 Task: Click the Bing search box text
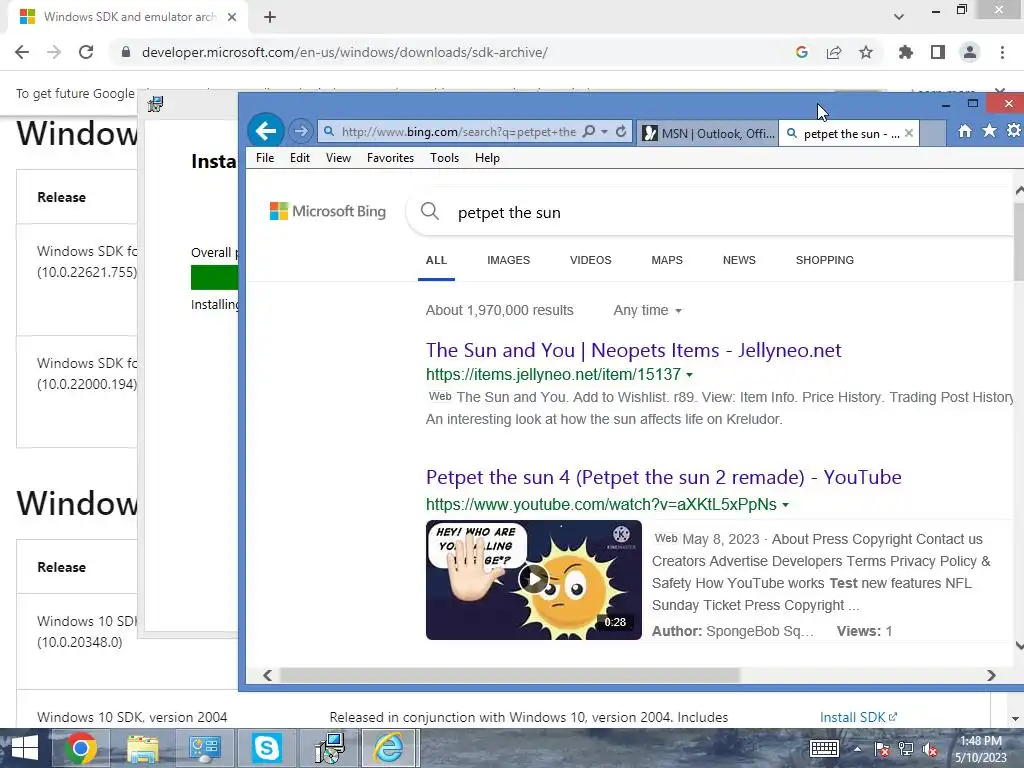click(509, 213)
